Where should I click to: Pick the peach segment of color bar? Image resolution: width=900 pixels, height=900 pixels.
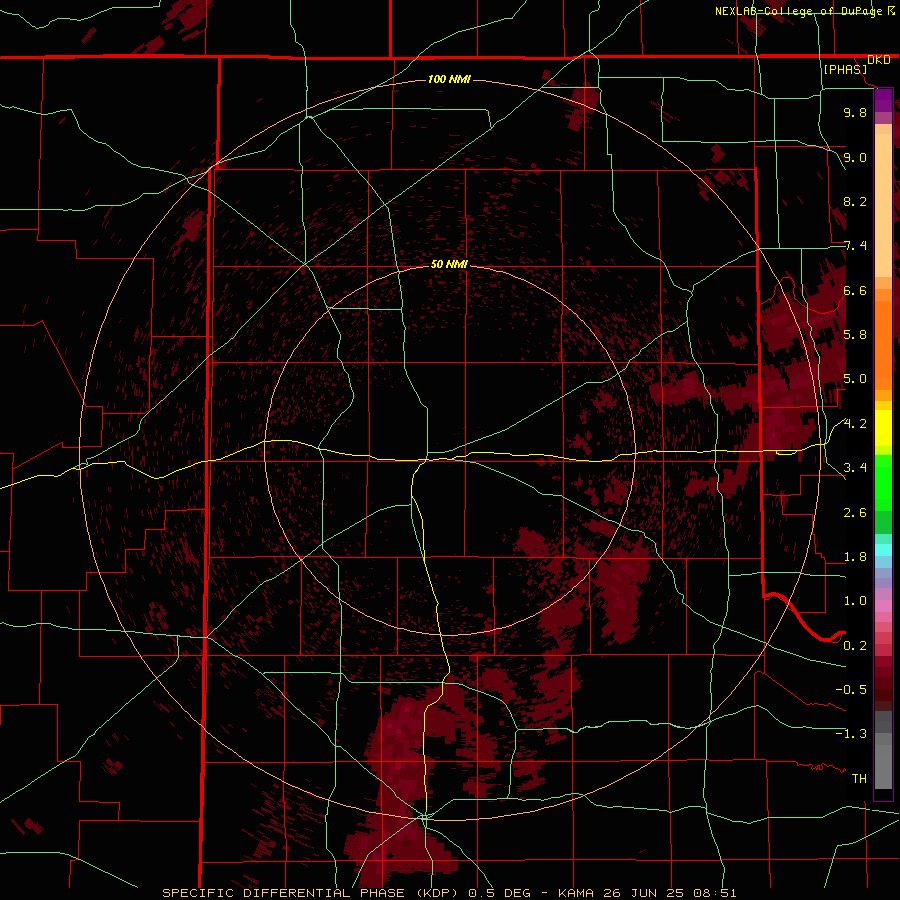tap(883, 205)
